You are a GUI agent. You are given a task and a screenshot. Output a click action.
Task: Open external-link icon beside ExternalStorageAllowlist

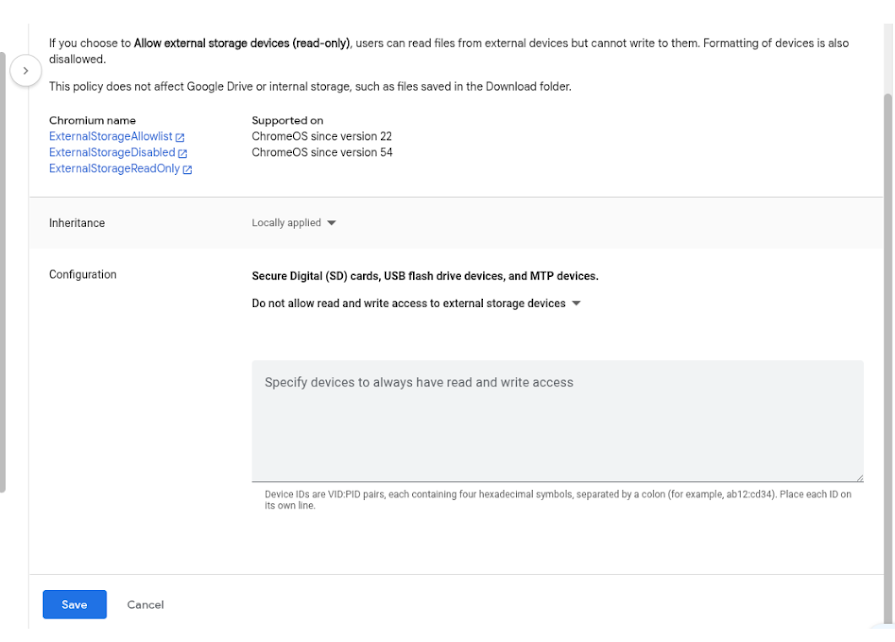180,137
